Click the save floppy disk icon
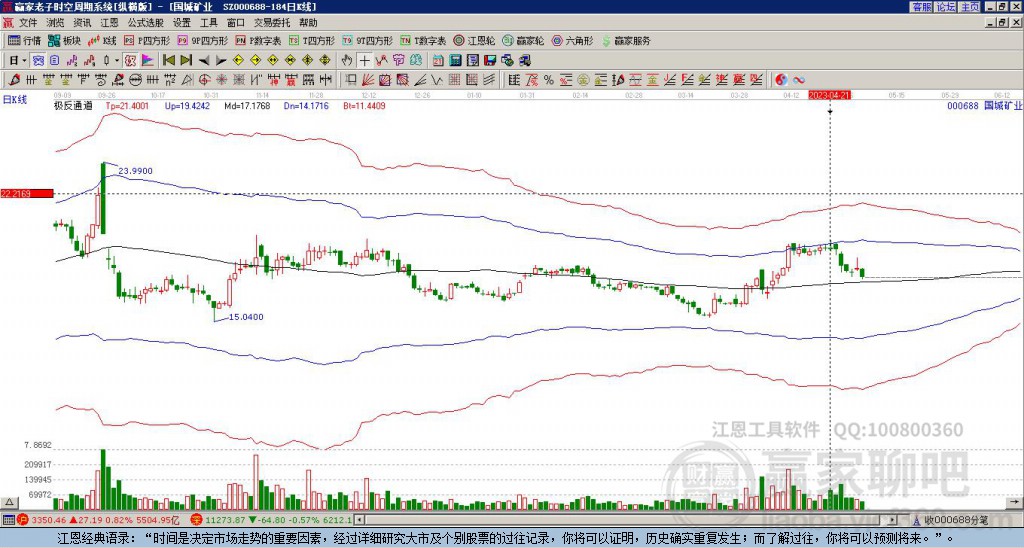The image size is (1024, 548). coord(490,61)
